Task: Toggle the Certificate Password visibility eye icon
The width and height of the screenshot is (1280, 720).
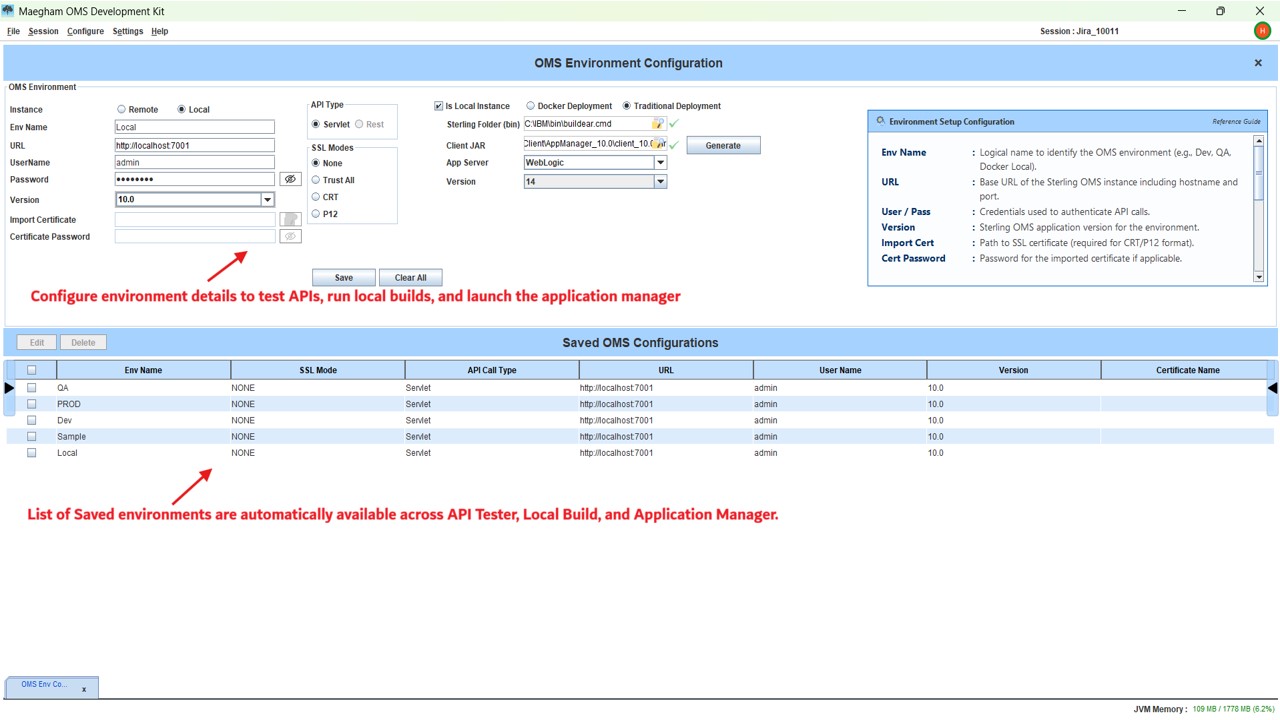Action: (x=290, y=236)
